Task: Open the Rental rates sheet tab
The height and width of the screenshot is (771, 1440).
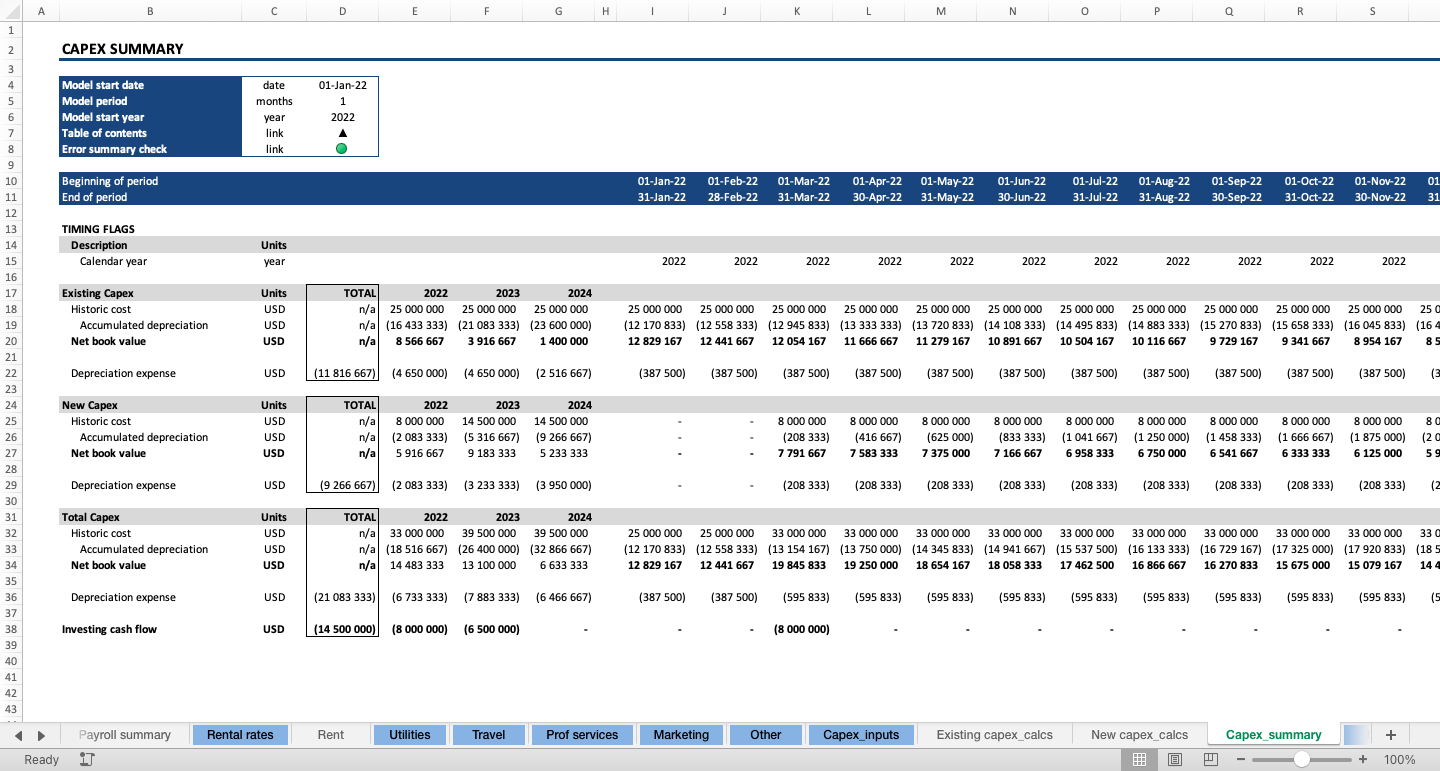Action: click(240, 735)
